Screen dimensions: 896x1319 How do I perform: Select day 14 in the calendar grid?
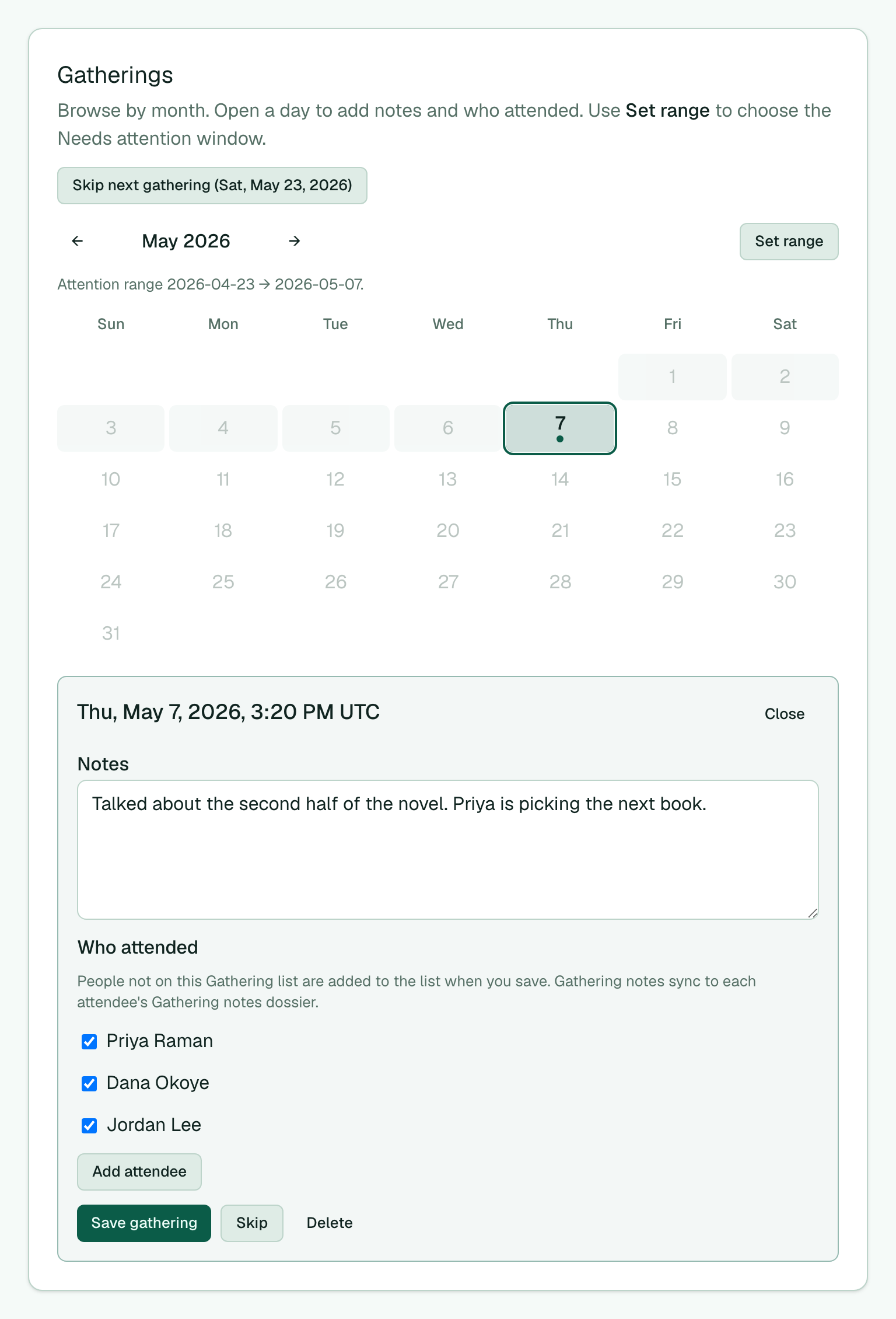click(560, 479)
